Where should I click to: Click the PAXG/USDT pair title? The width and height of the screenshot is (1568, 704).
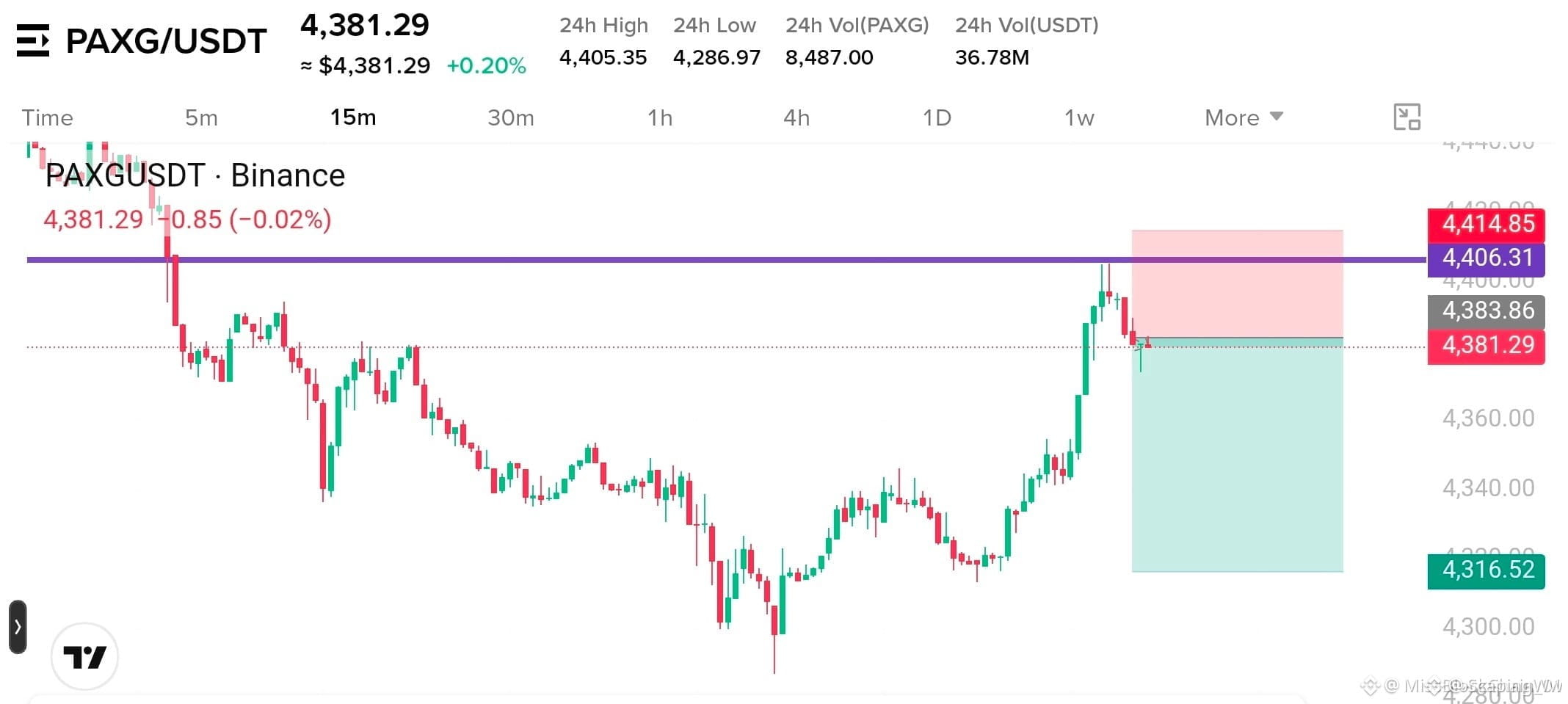[x=167, y=41]
